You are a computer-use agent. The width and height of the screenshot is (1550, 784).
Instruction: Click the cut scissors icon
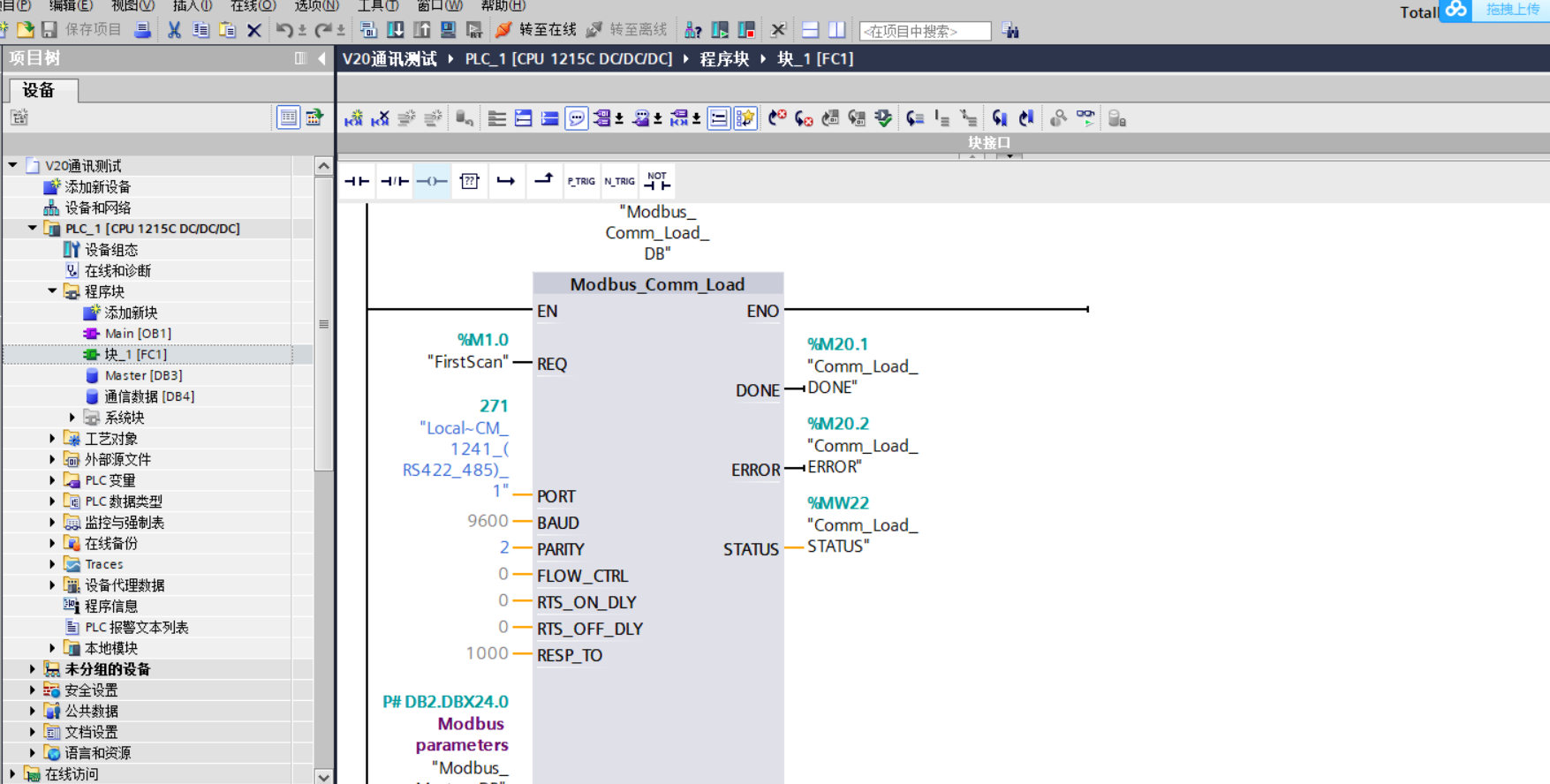click(174, 30)
